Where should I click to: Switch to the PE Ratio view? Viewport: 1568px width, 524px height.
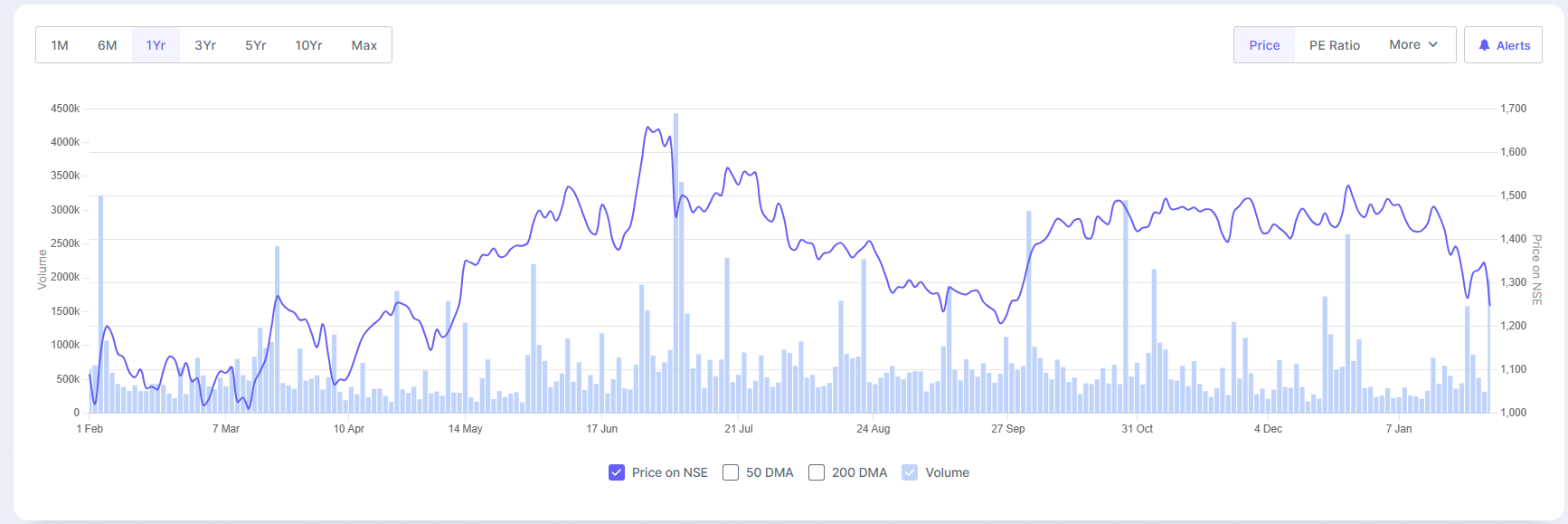(x=1334, y=45)
